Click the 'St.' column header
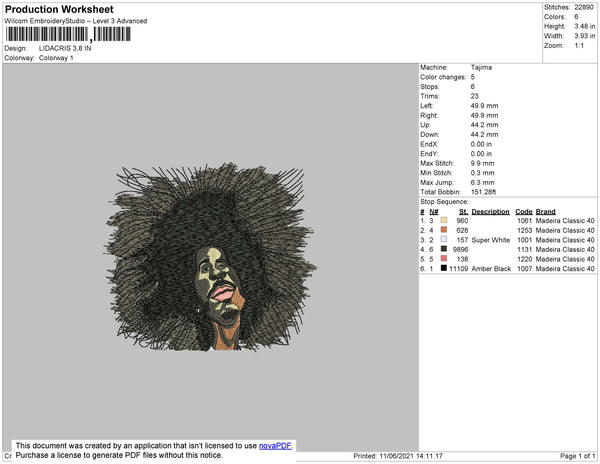This screenshot has width=600, height=464. tap(463, 212)
